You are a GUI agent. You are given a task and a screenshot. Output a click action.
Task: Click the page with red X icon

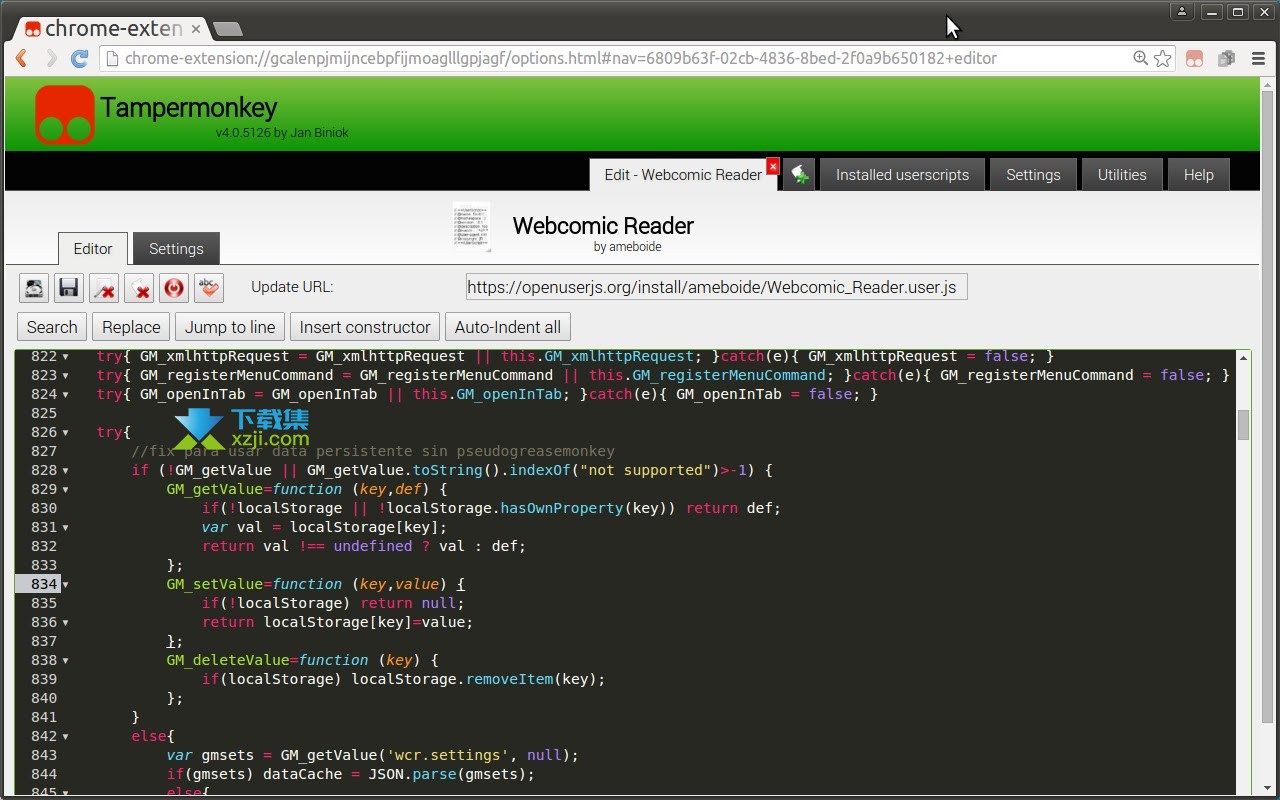pyautogui.click(x=139, y=288)
